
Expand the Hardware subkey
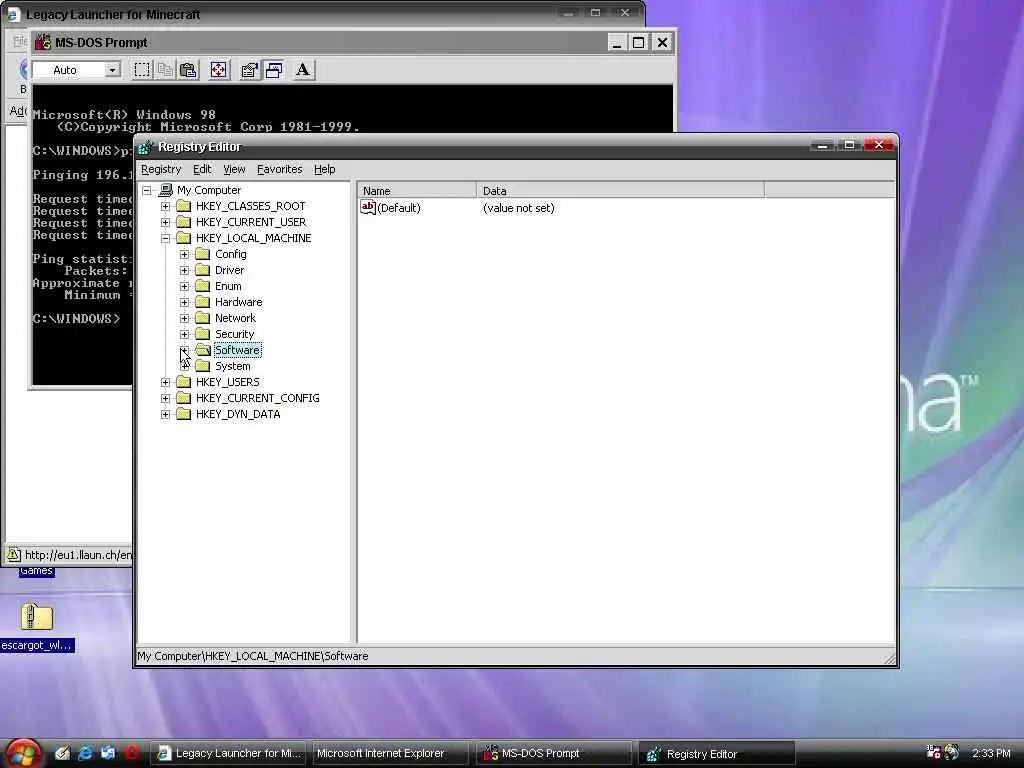(x=185, y=302)
